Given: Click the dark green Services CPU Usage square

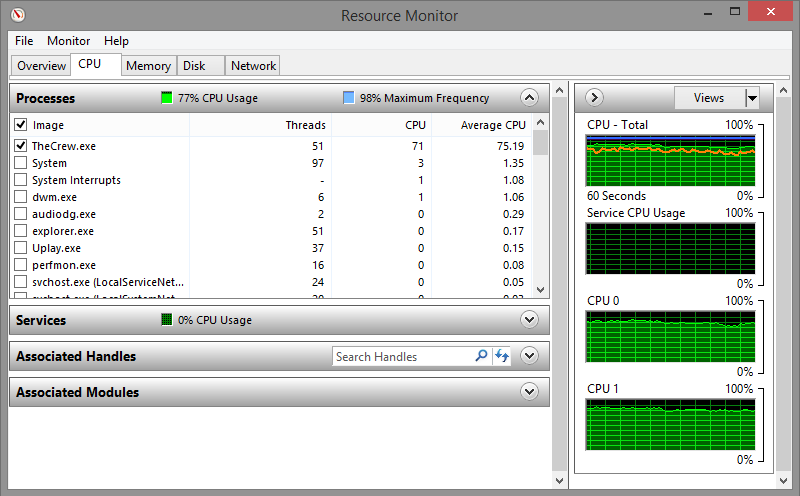Looking at the screenshot, I should [167, 319].
